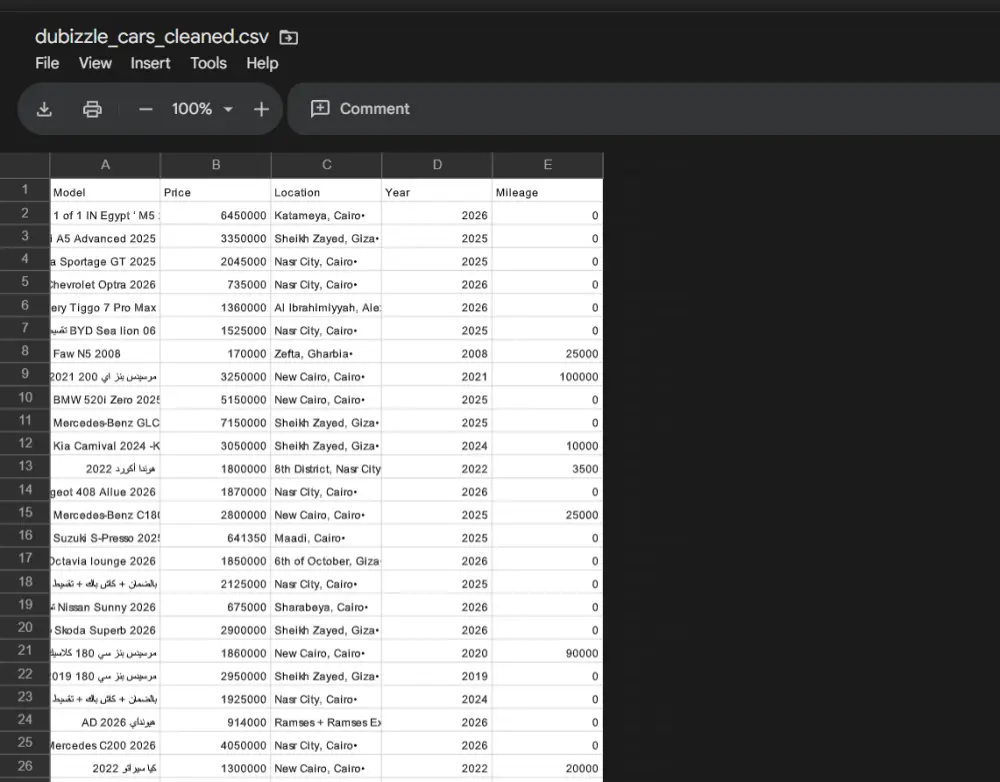Open the Insert menu
Screen dimensions: 1000x782
coord(150,63)
